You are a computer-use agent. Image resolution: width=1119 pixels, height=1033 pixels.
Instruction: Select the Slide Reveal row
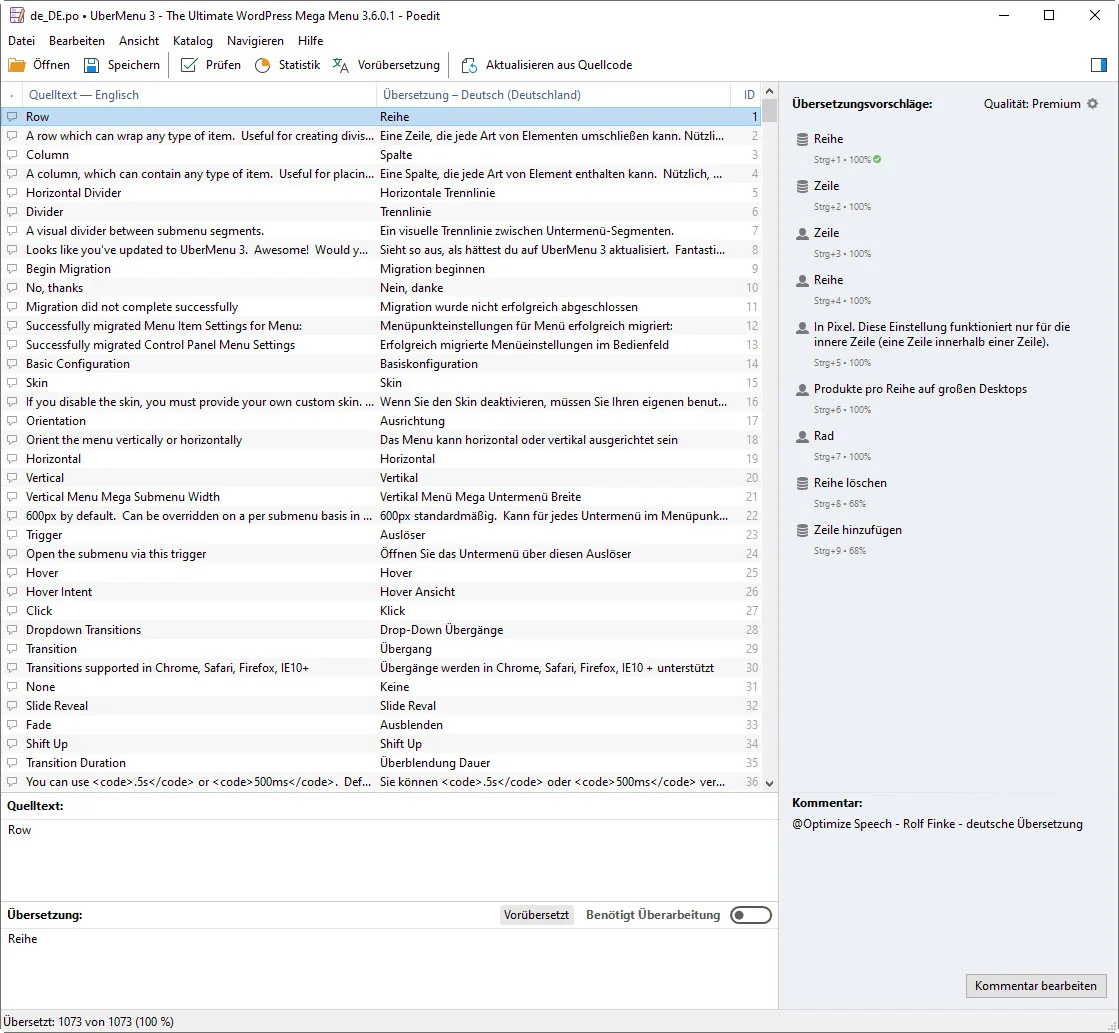[x=381, y=705]
